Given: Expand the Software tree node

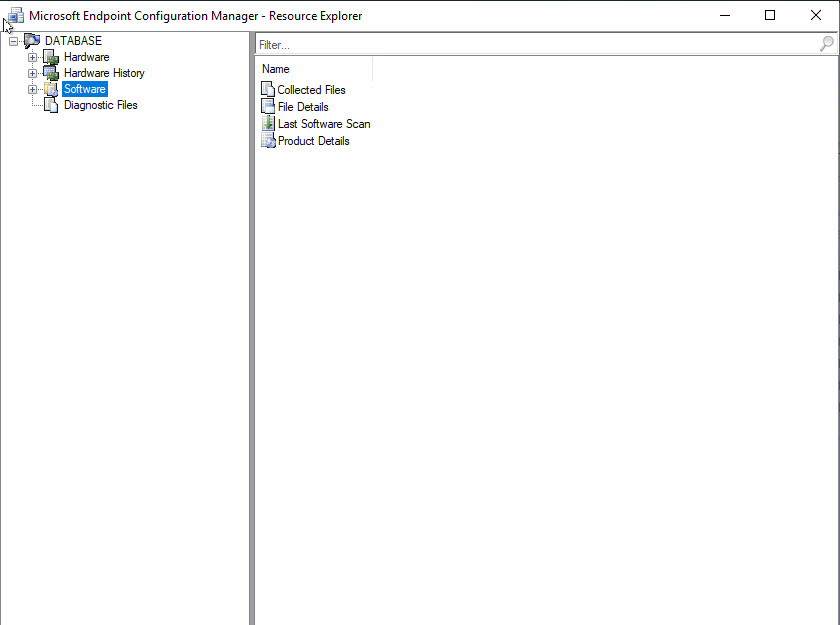Looking at the screenshot, I should [32, 90].
